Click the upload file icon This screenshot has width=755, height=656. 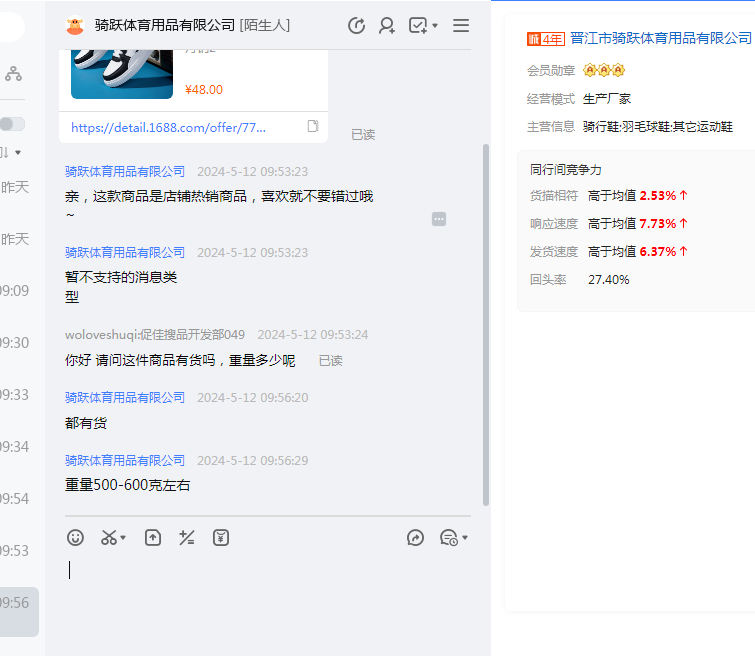(x=153, y=538)
